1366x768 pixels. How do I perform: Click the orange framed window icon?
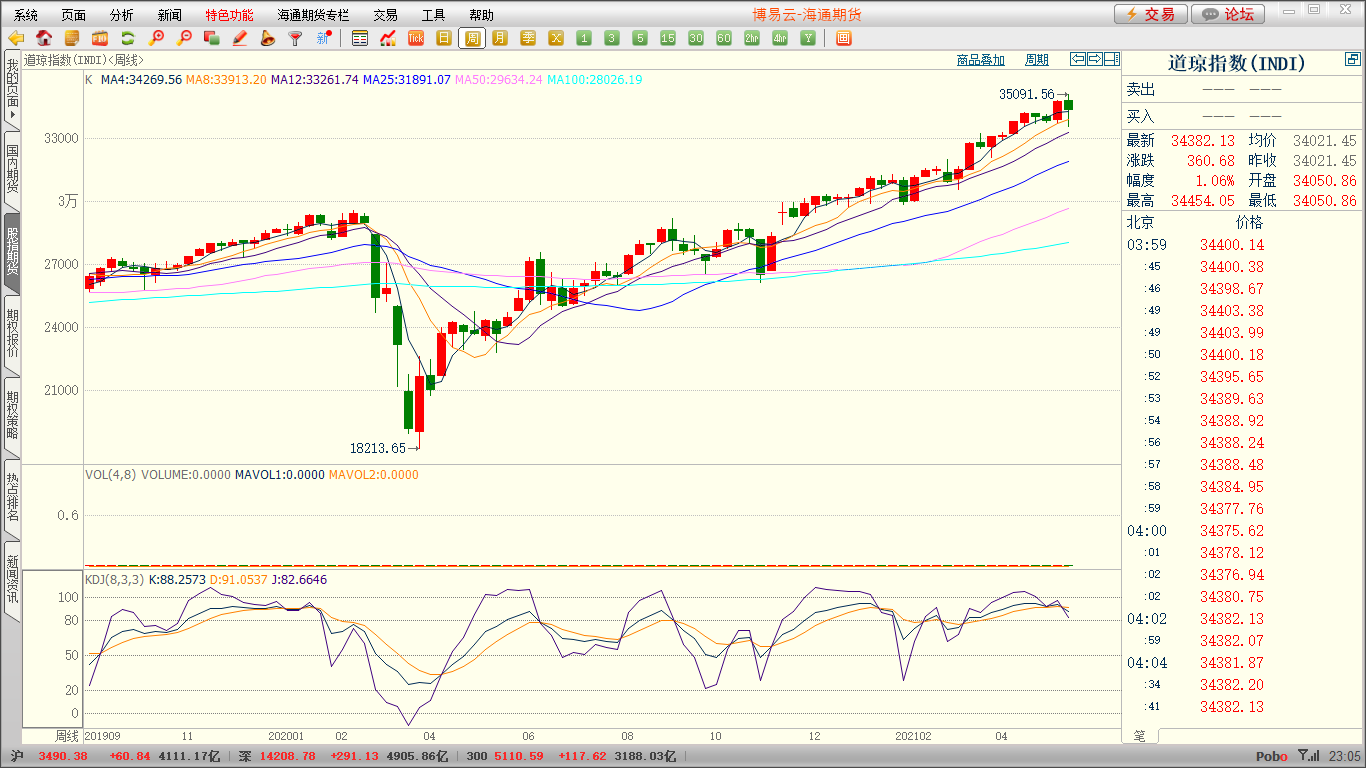coord(843,38)
